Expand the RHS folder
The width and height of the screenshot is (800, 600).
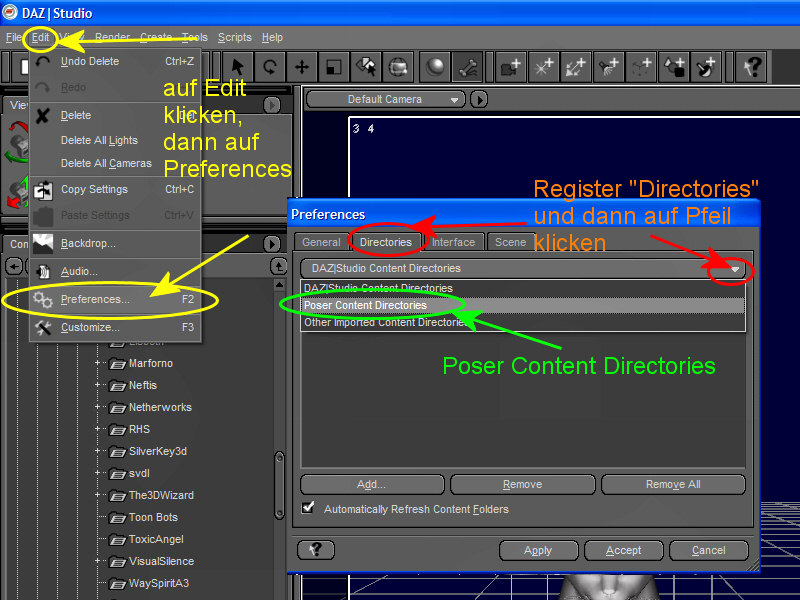click(x=97, y=429)
